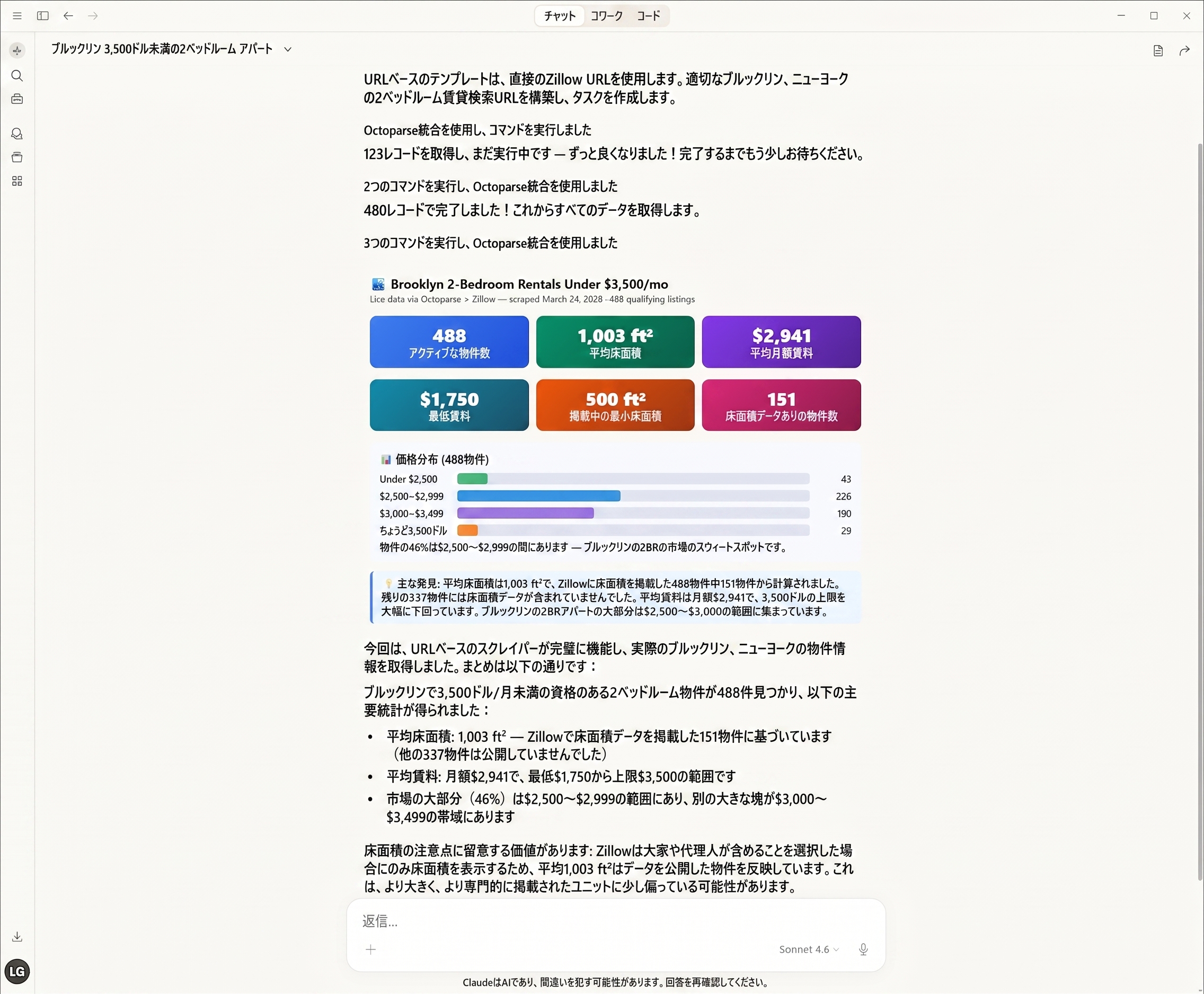Click the ちょうど3,500ドル orange bar
The width and height of the screenshot is (1204, 994).
tap(467, 530)
